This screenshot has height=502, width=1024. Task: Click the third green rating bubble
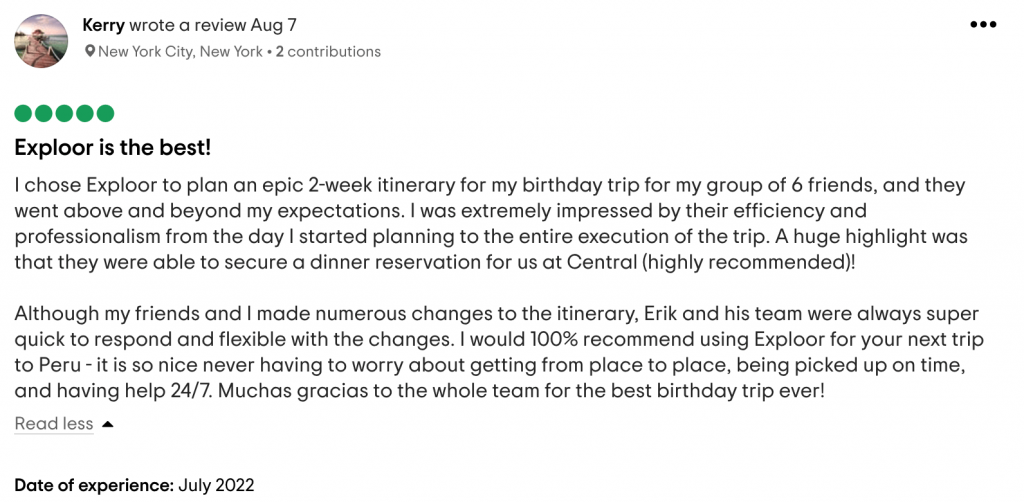(x=64, y=114)
